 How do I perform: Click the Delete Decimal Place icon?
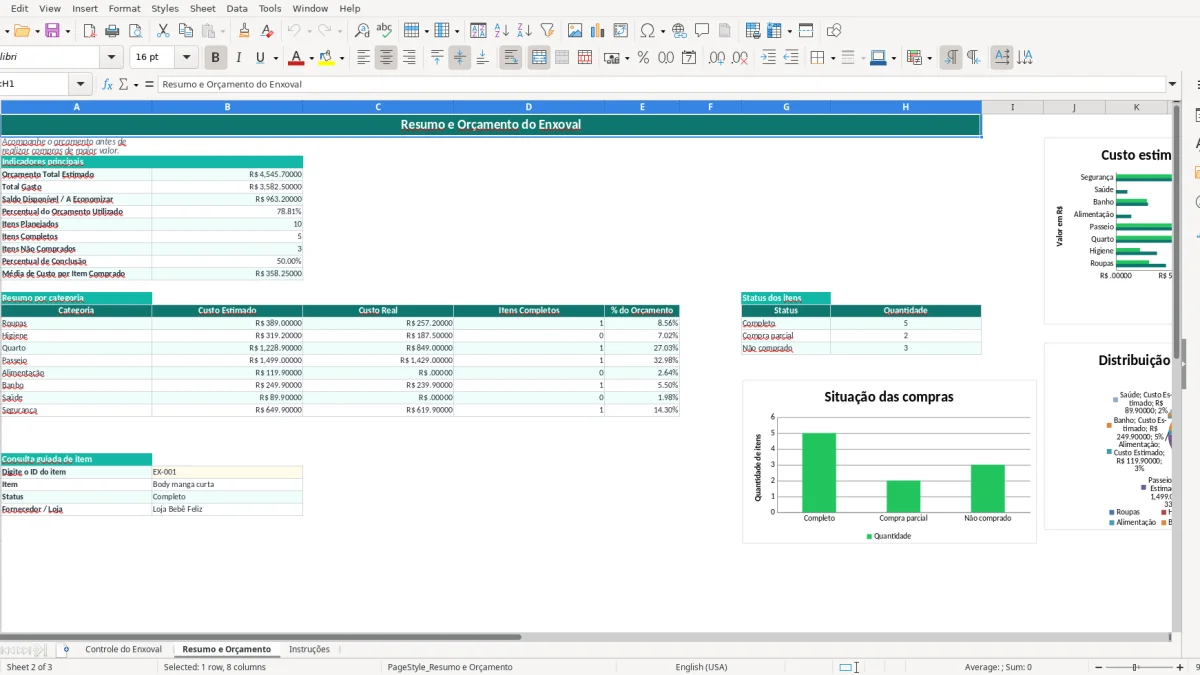tap(740, 58)
